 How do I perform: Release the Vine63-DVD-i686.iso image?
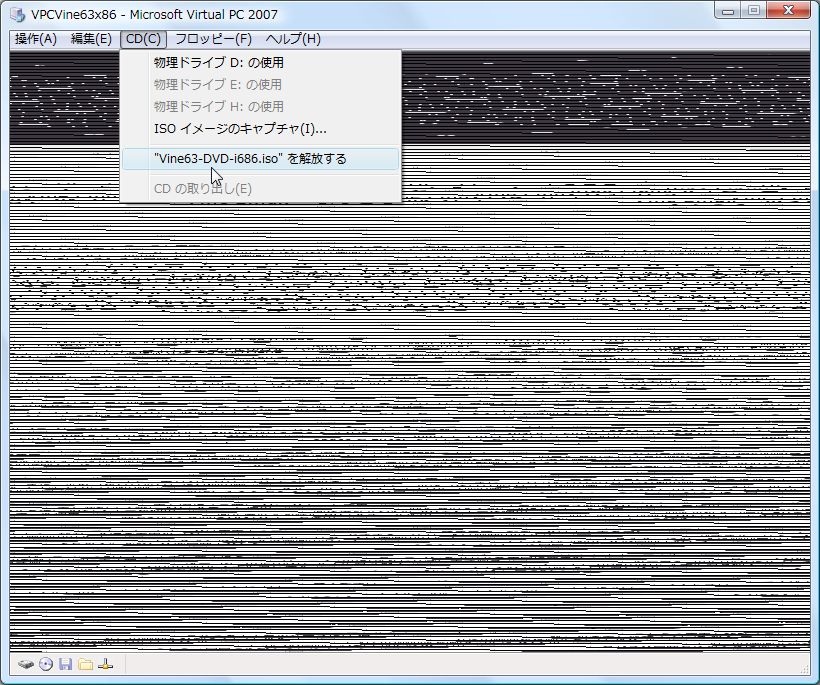260,159
